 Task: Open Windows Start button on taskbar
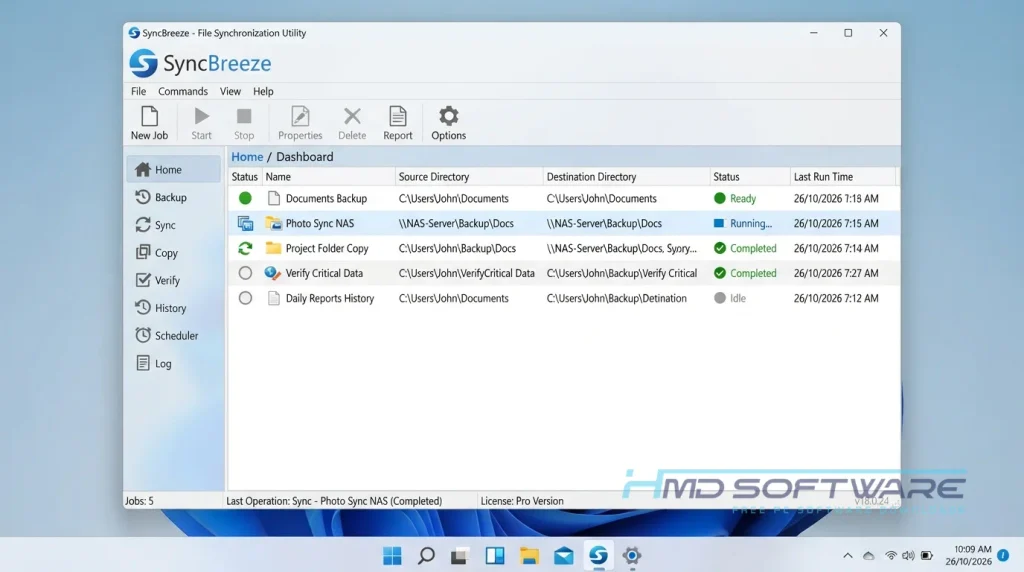click(x=392, y=556)
